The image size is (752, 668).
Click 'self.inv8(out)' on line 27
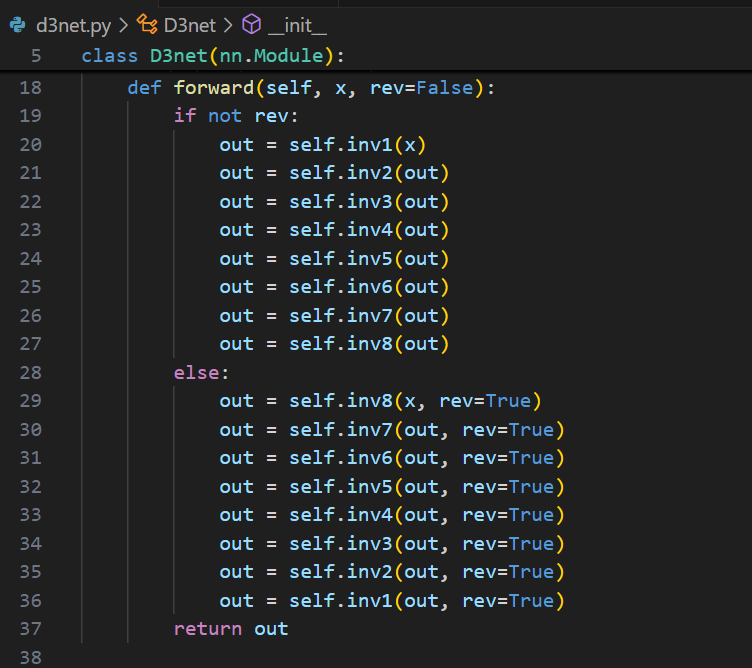[369, 344]
